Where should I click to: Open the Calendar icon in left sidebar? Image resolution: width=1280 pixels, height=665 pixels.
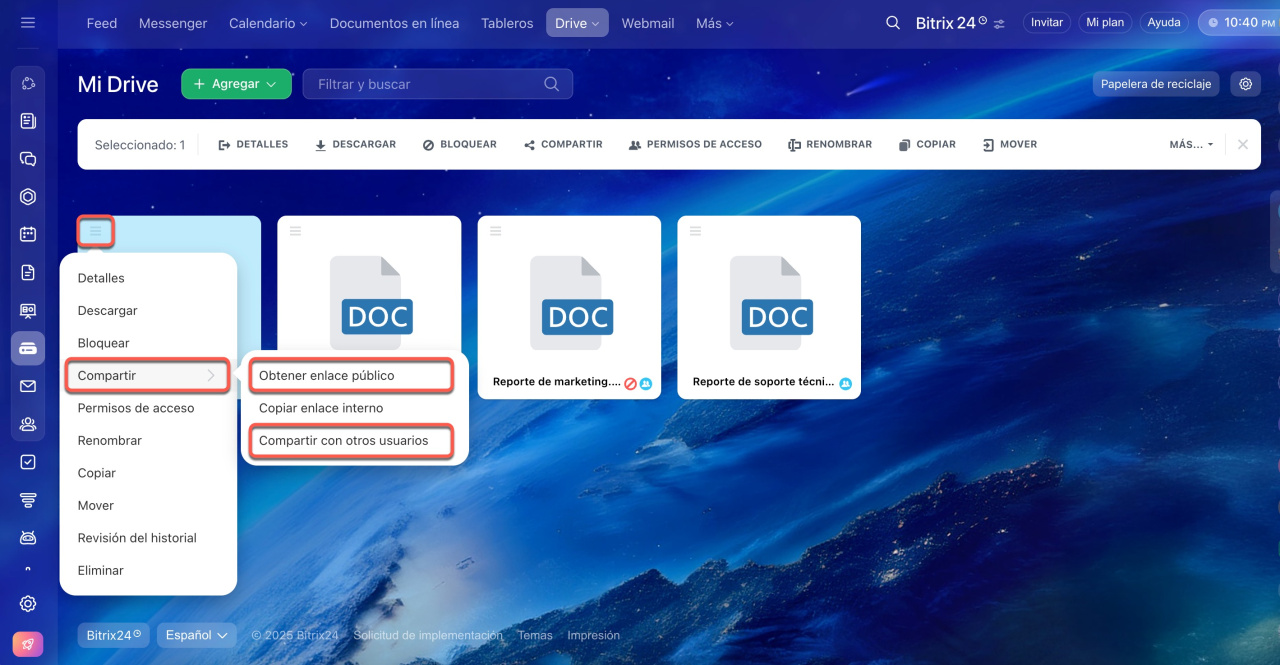point(28,234)
